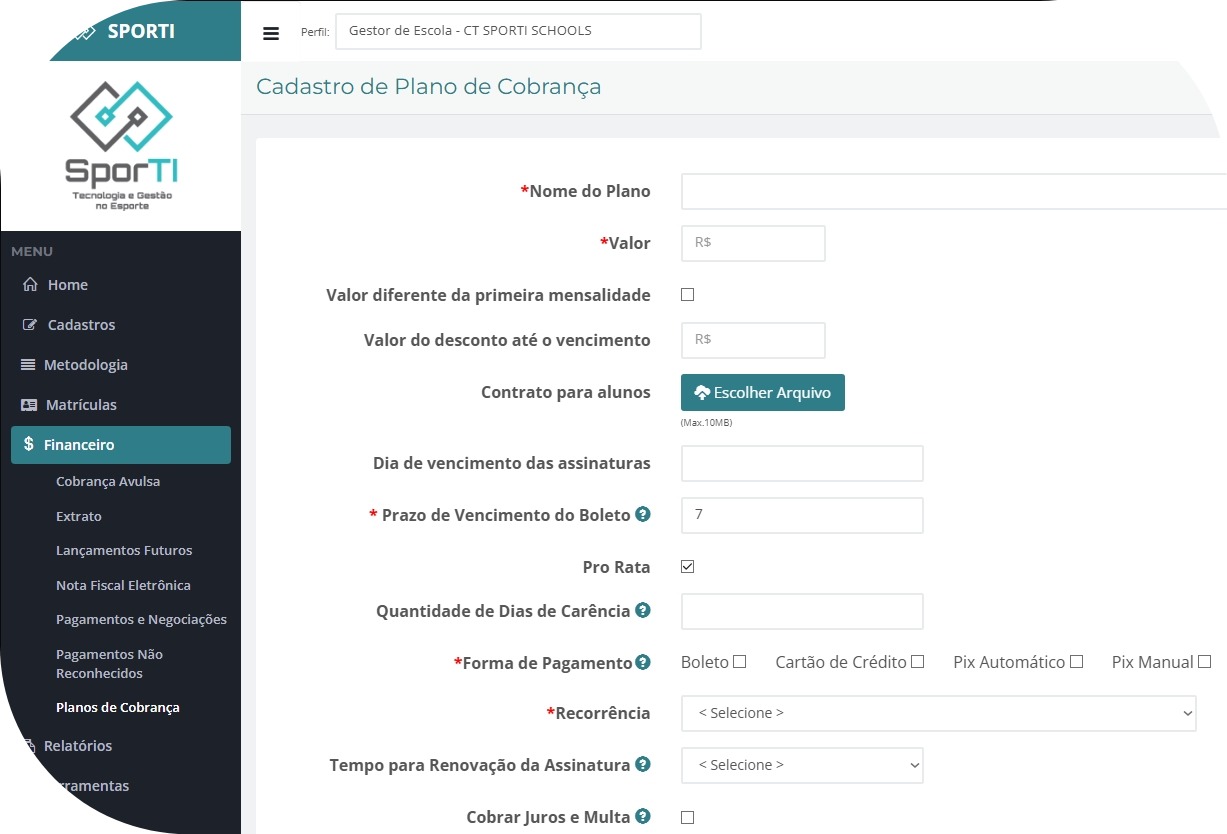Click help icon next to Quantidade de Dias de Carência
The height and width of the screenshot is (834, 1227).
coord(643,610)
